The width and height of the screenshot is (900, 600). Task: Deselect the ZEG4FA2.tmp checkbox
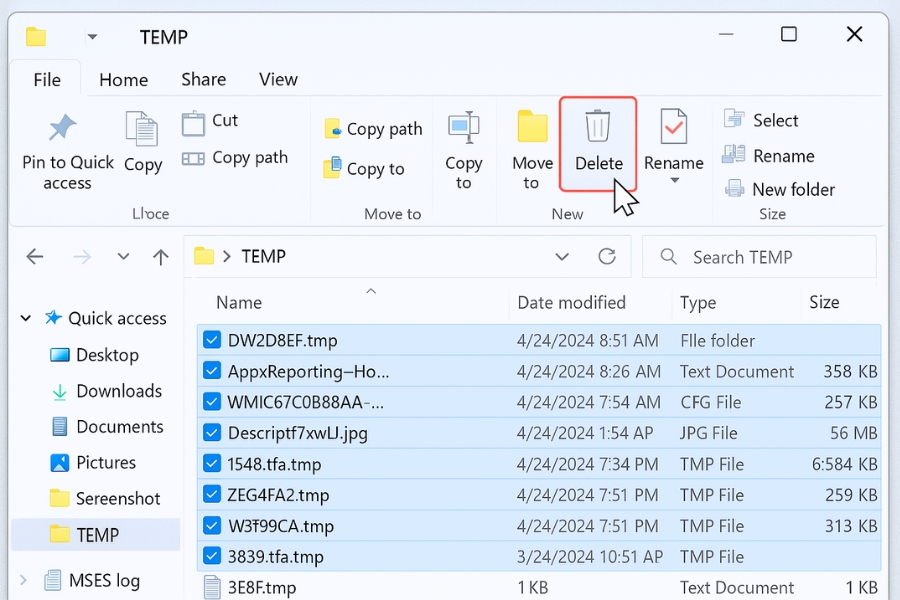[x=211, y=495]
